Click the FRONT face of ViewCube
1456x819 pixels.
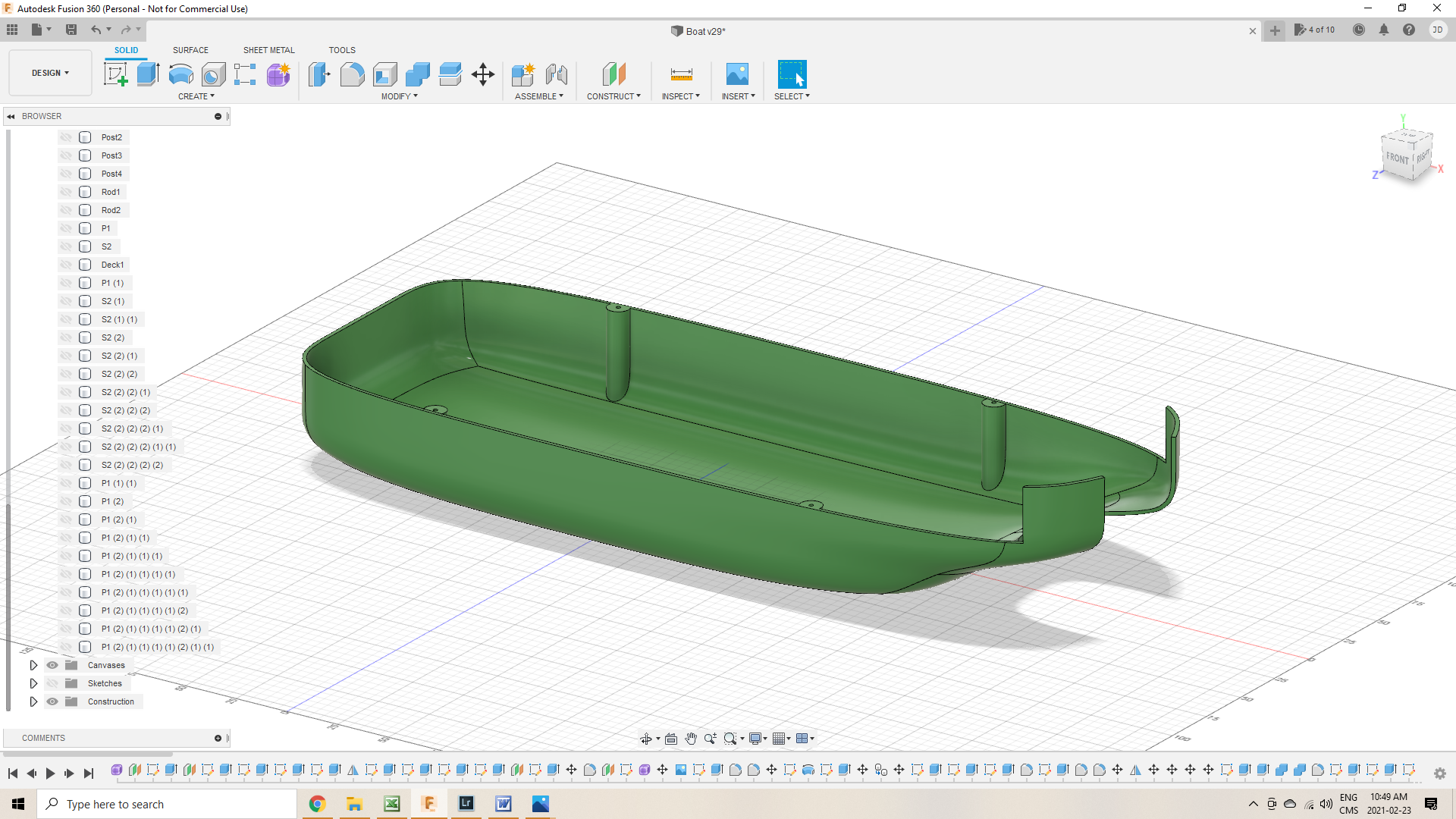pyautogui.click(x=1397, y=158)
